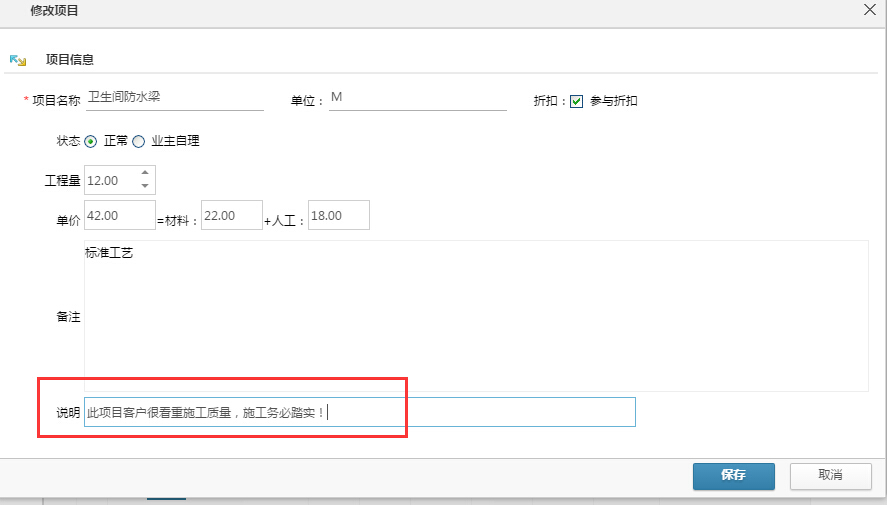Click the 工程量 value 12.00 field

(110, 181)
